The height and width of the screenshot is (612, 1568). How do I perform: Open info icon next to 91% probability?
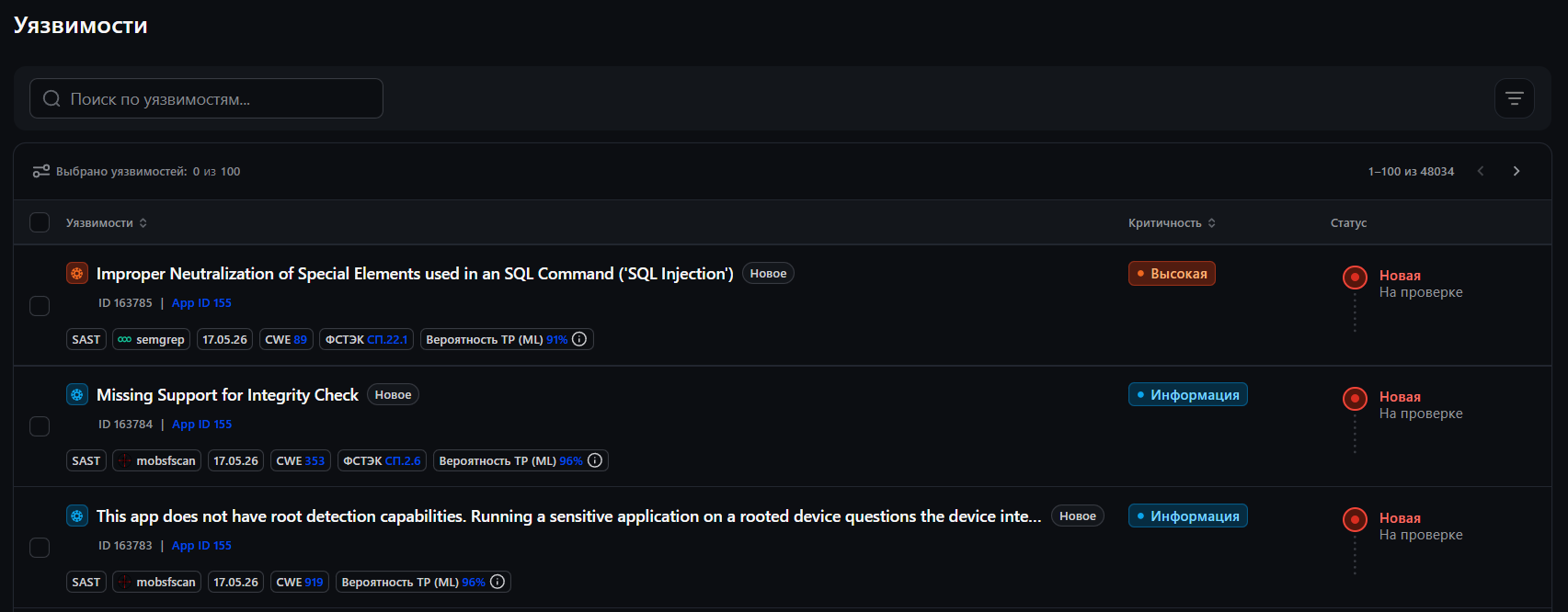pos(579,339)
